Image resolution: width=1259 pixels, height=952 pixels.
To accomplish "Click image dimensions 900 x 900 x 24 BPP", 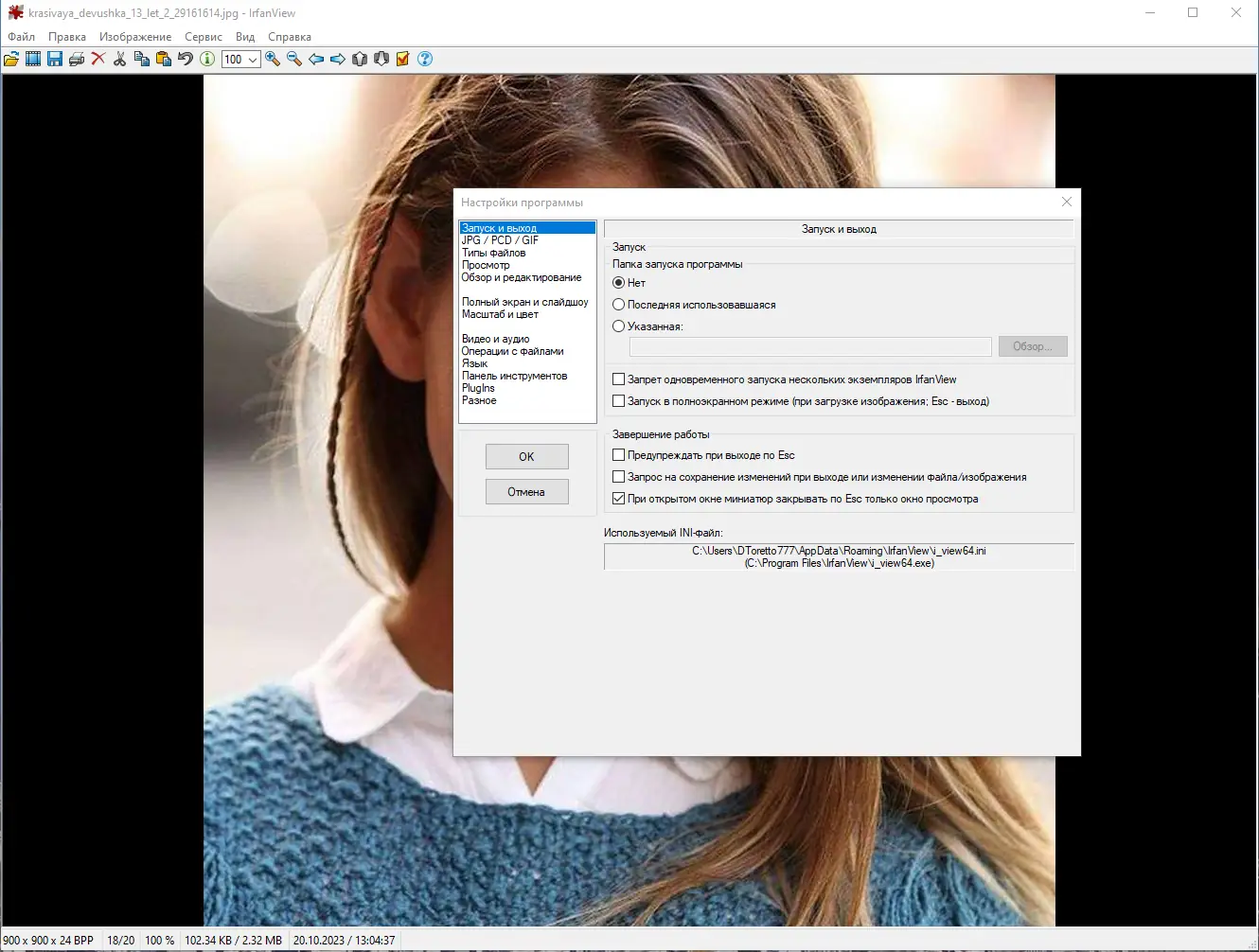I will [x=48, y=941].
